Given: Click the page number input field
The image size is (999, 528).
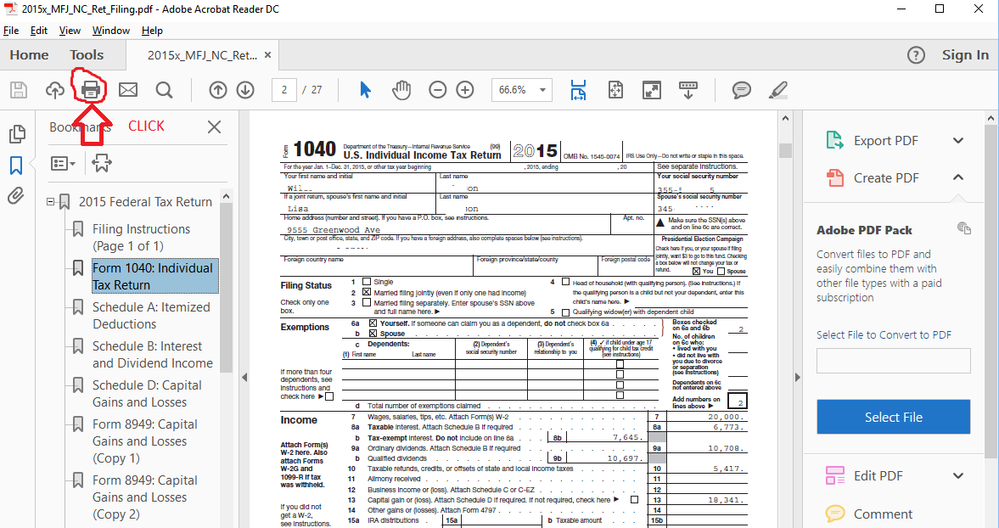Looking at the screenshot, I should [x=285, y=90].
